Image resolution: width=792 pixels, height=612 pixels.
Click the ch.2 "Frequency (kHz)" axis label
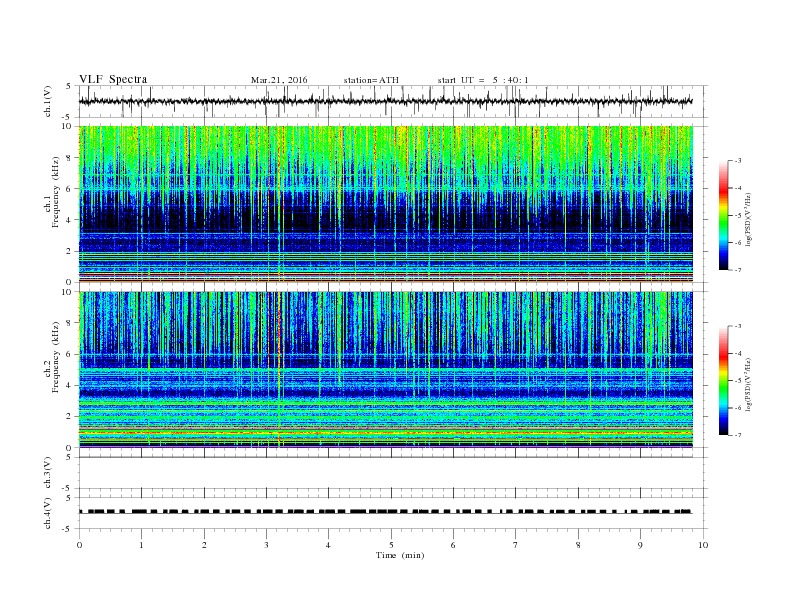point(56,357)
